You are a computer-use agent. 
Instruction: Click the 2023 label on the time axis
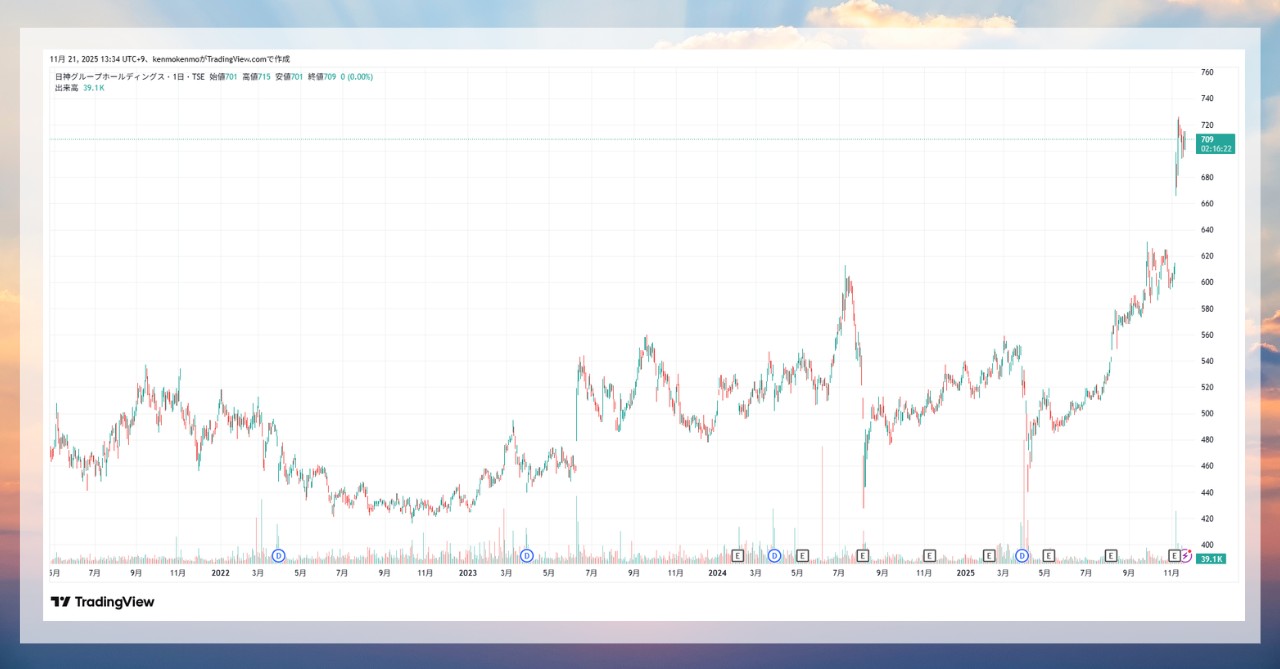click(x=467, y=574)
